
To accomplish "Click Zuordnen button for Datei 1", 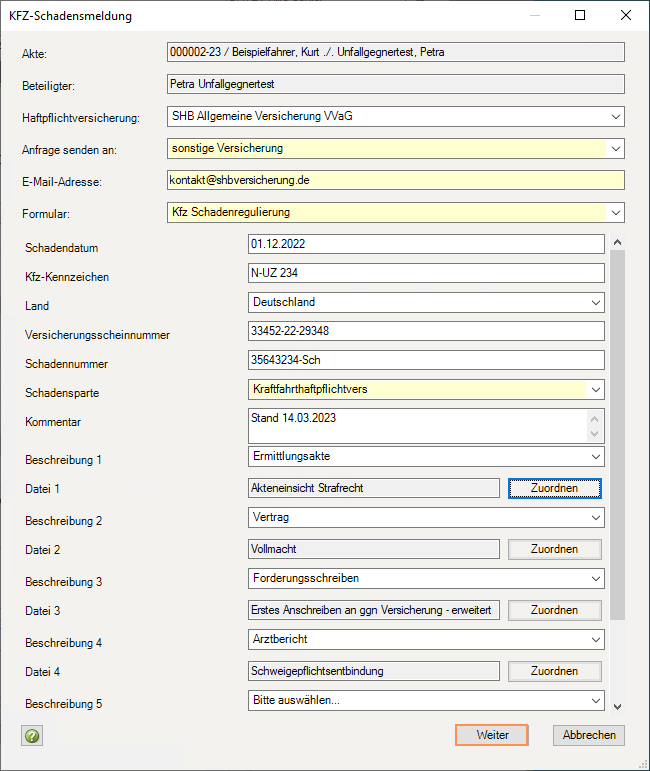I will (555, 488).
